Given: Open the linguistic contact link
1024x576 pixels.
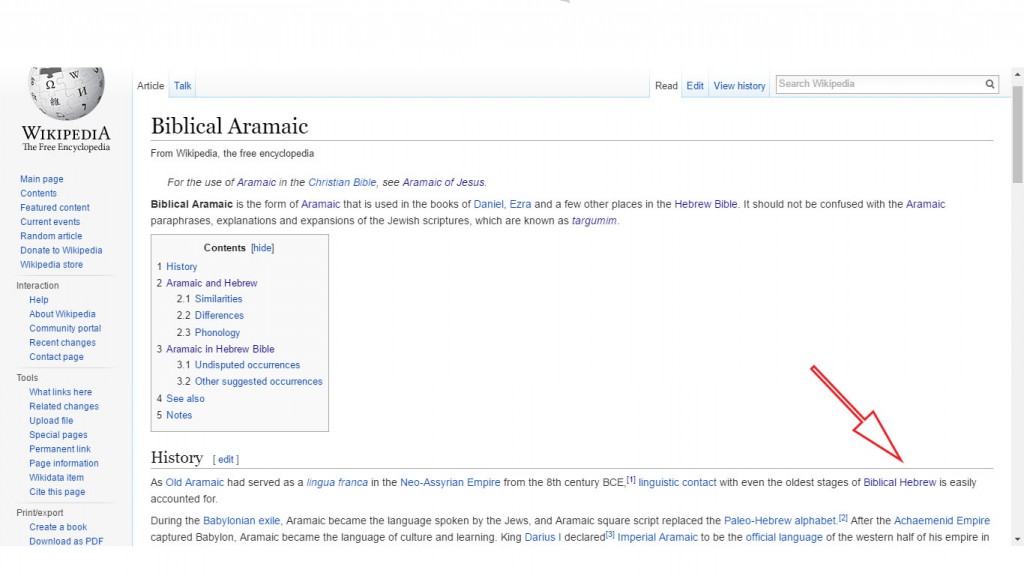Looking at the screenshot, I should click(677, 483).
